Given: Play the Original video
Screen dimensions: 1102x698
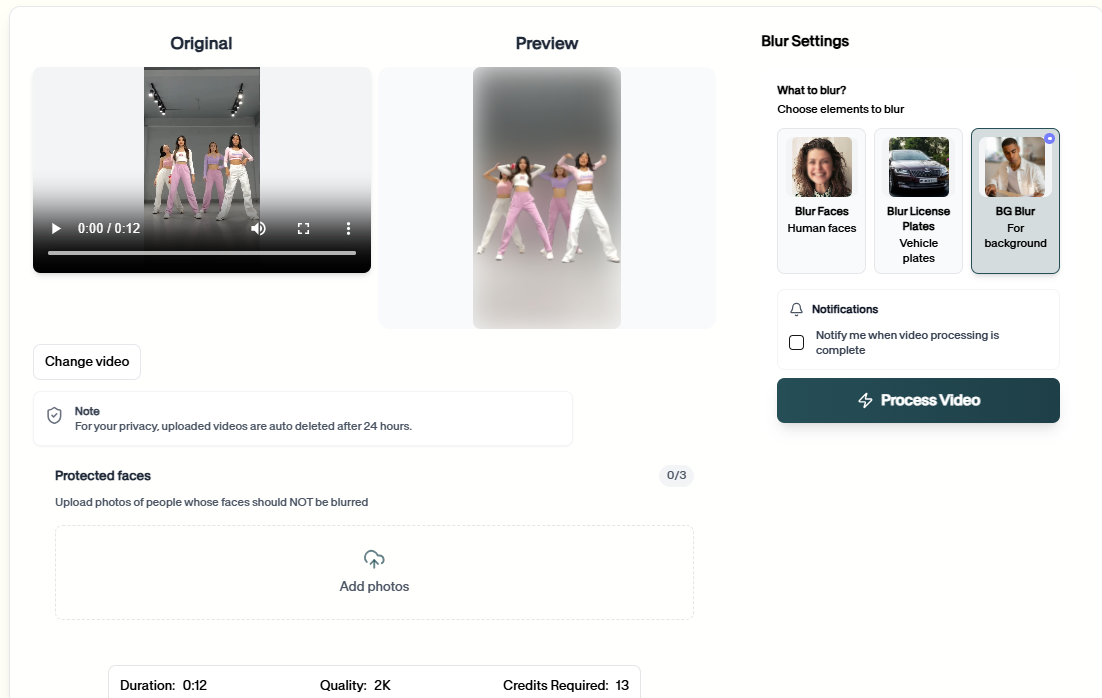Looking at the screenshot, I should click(x=55, y=228).
